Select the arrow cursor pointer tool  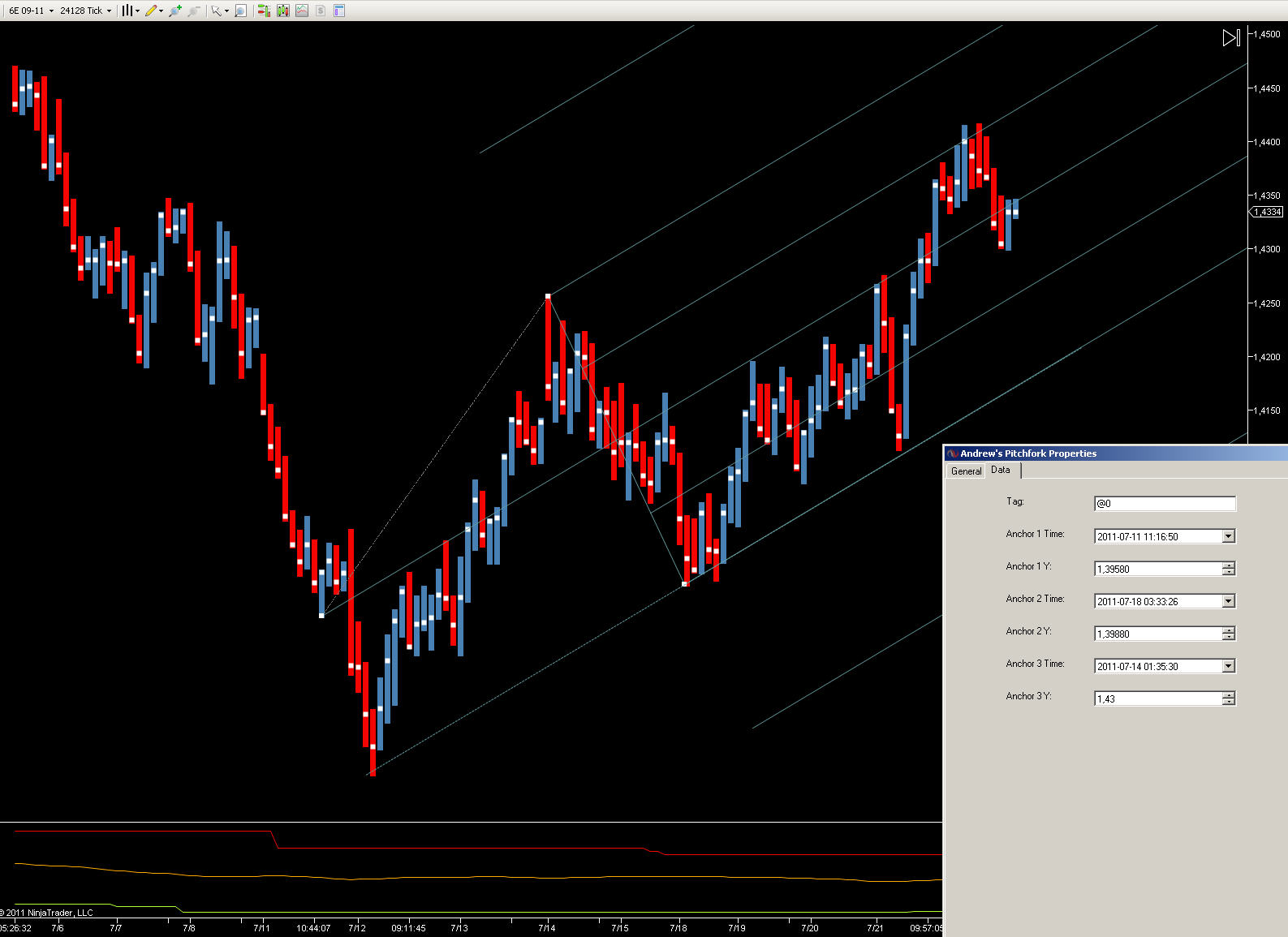coord(219,11)
